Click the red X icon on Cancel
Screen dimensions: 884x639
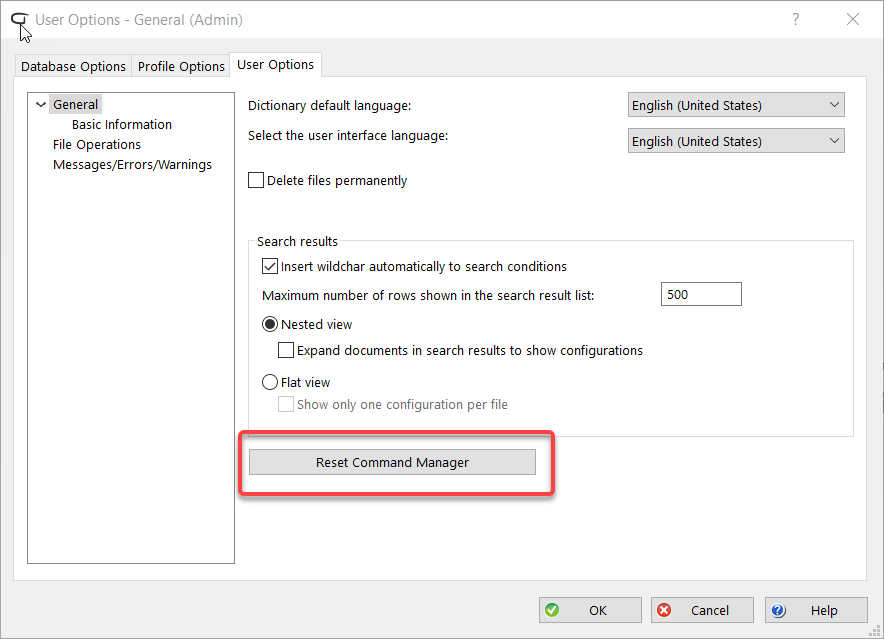point(664,610)
